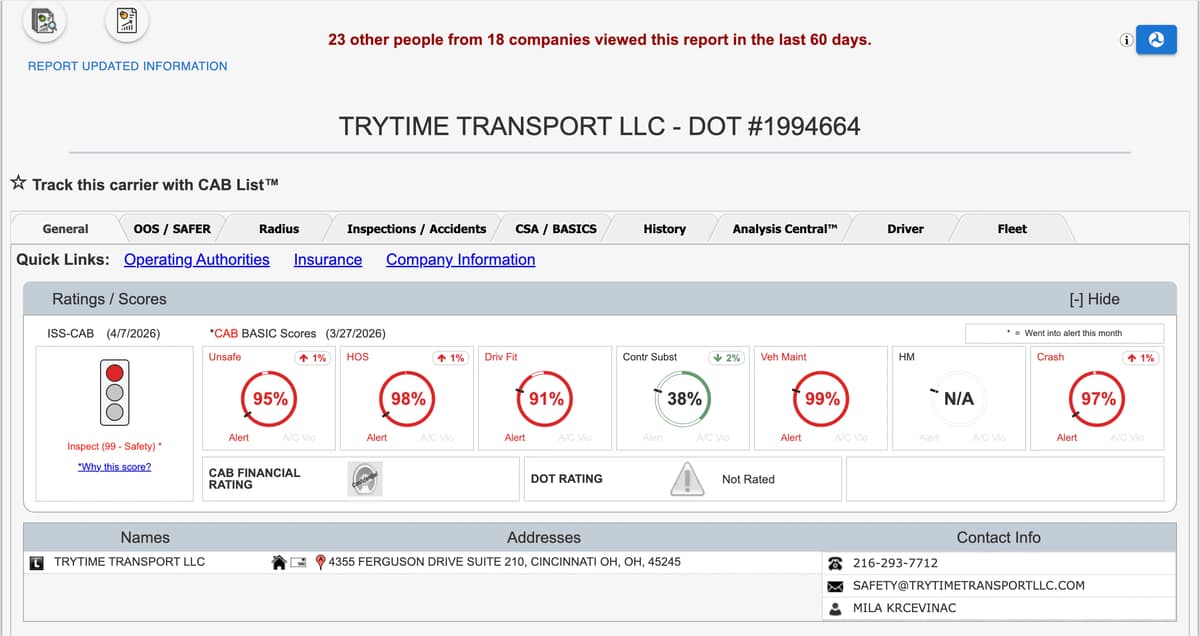Click the Unsafe BASIC label
1200x636 pixels.
tap(224, 357)
